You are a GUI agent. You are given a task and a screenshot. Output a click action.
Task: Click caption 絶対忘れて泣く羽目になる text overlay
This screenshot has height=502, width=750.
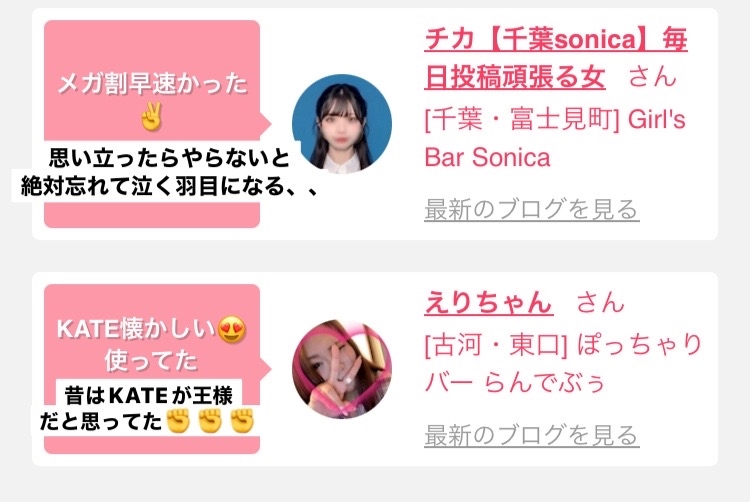coord(169,186)
